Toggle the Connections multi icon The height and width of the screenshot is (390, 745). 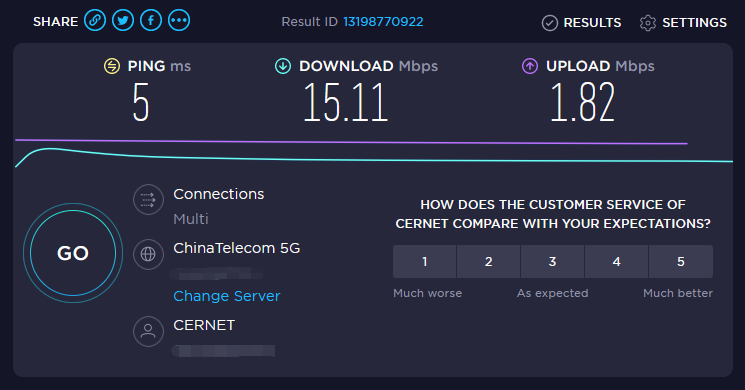(x=148, y=200)
